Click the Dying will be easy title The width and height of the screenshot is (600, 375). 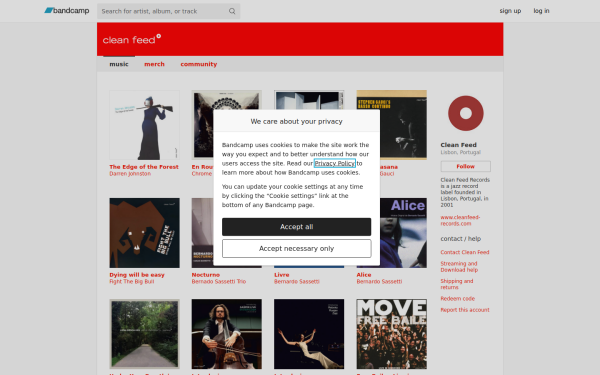pos(137,275)
